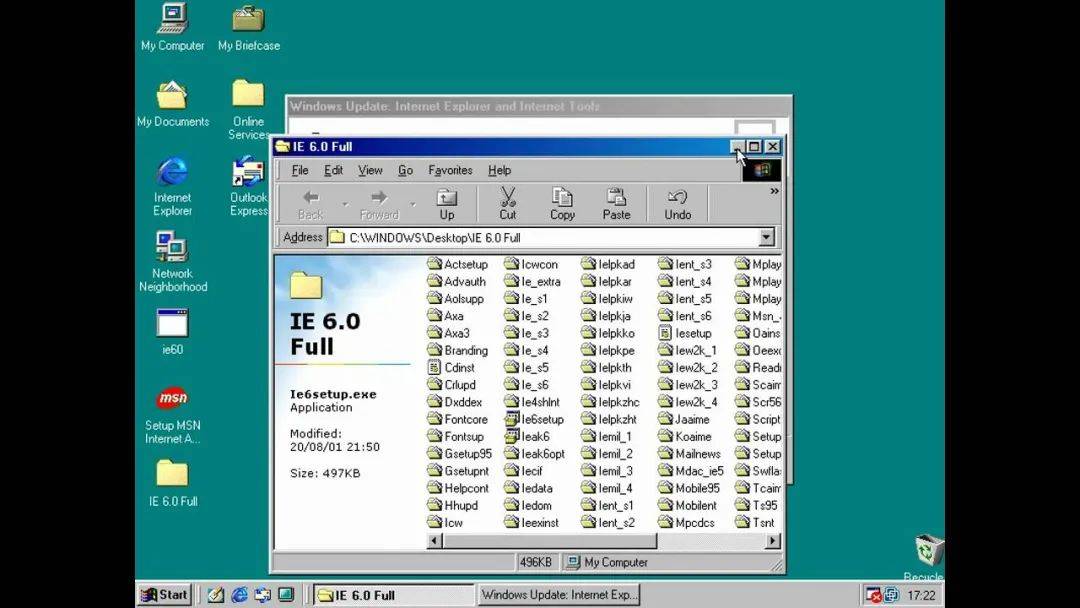
Task: Click the horizontal scrollbar right arrow
Action: (x=773, y=541)
